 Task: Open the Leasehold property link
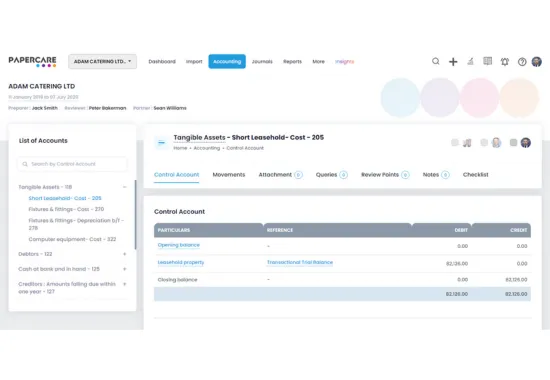pyautogui.click(x=181, y=262)
